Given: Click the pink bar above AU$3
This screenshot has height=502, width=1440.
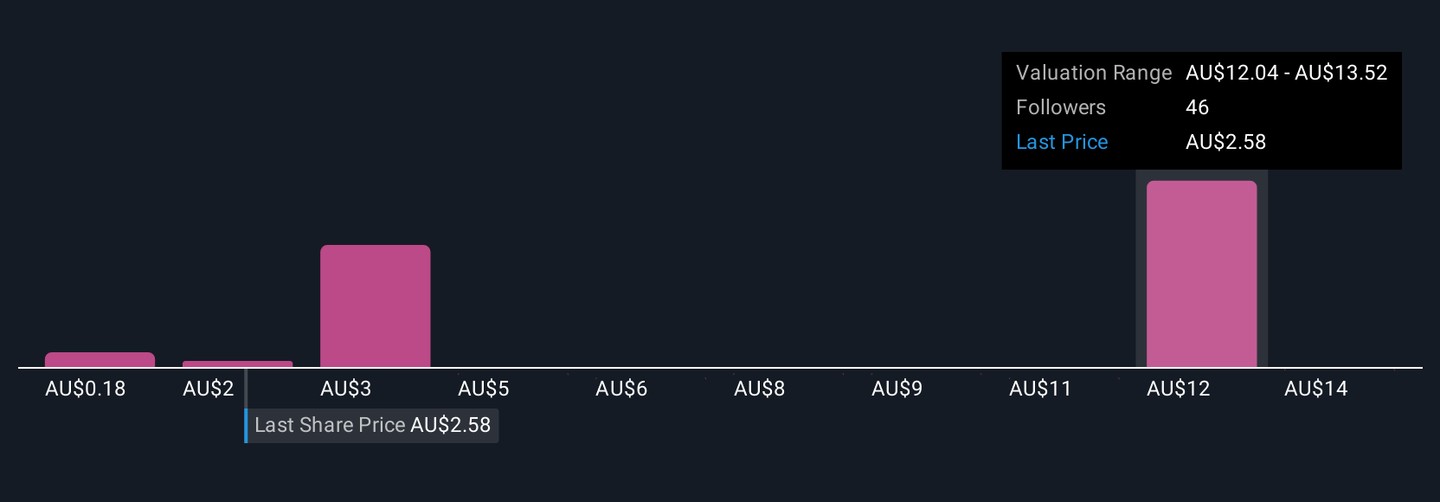Looking at the screenshot, I should point(375,306).
